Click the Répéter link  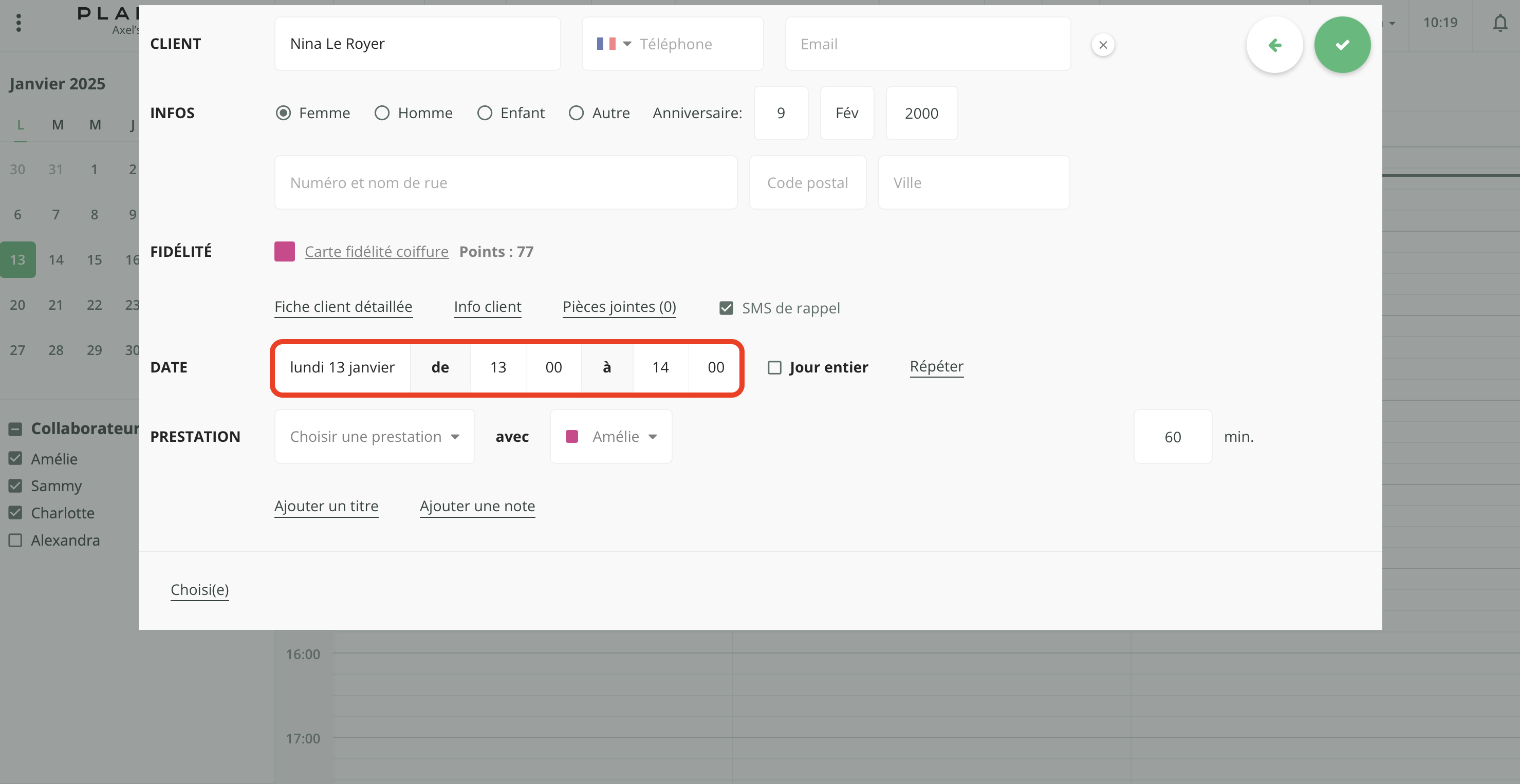(936, 366)
